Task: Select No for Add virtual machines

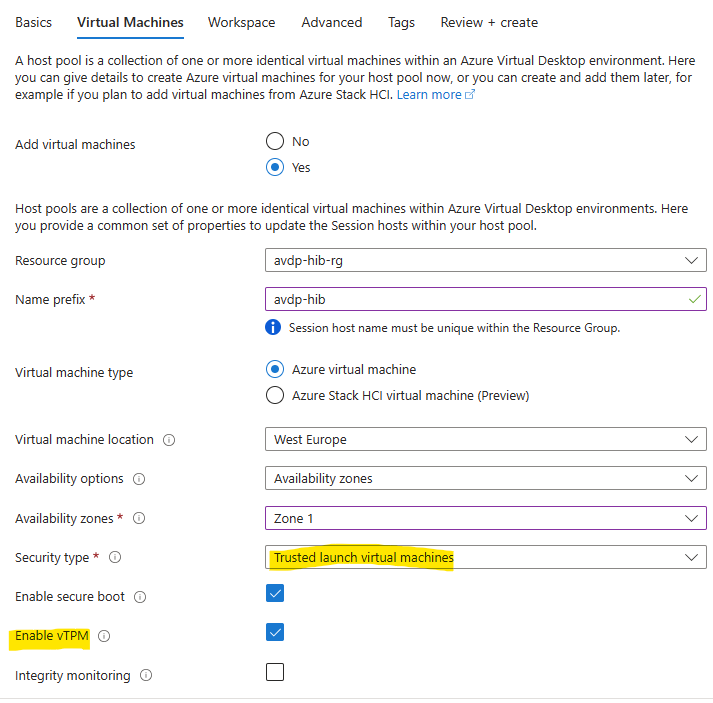Action: (x=275, y=141)
